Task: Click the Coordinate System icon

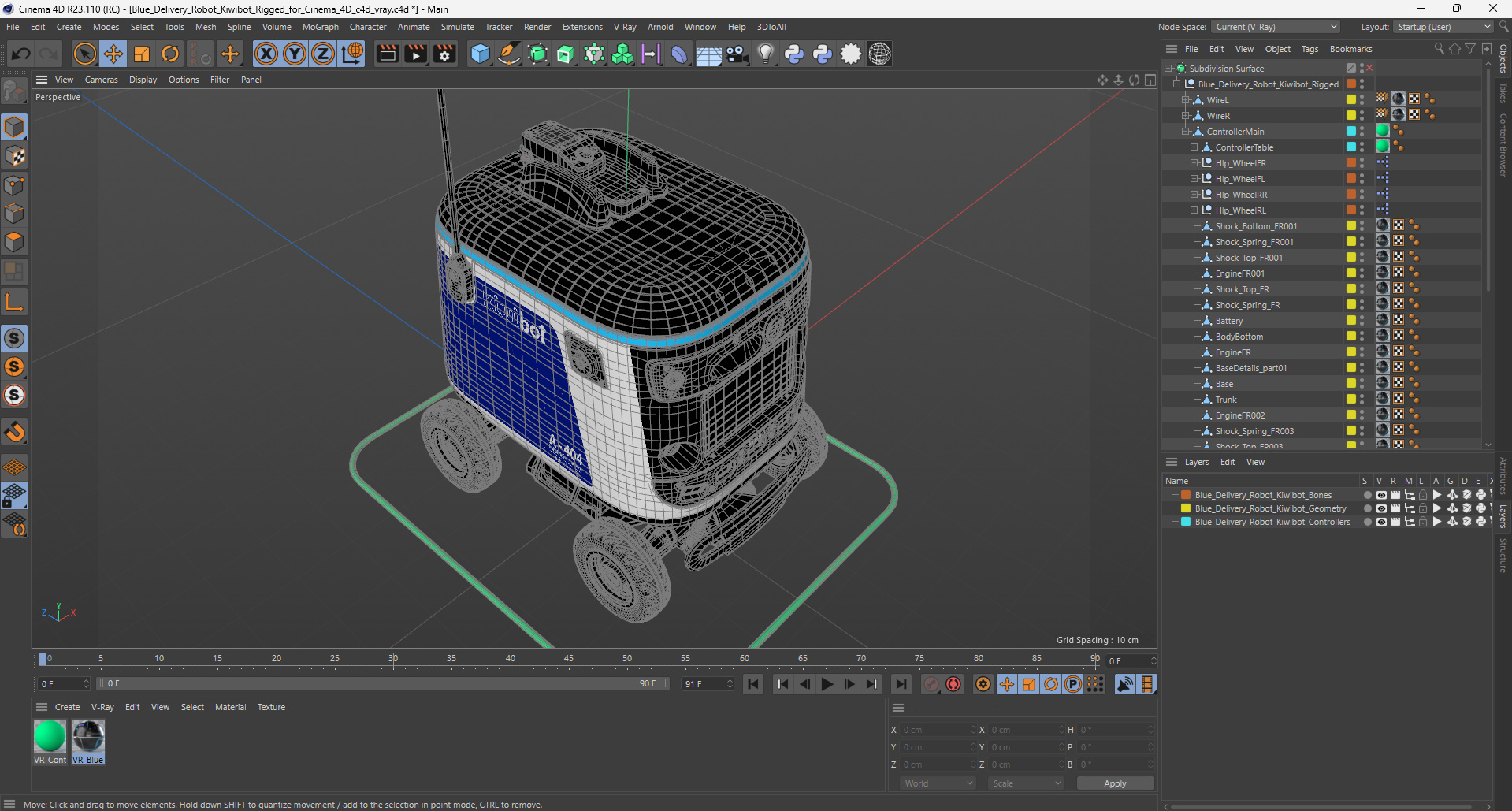Action: click(x=352, y=54)
